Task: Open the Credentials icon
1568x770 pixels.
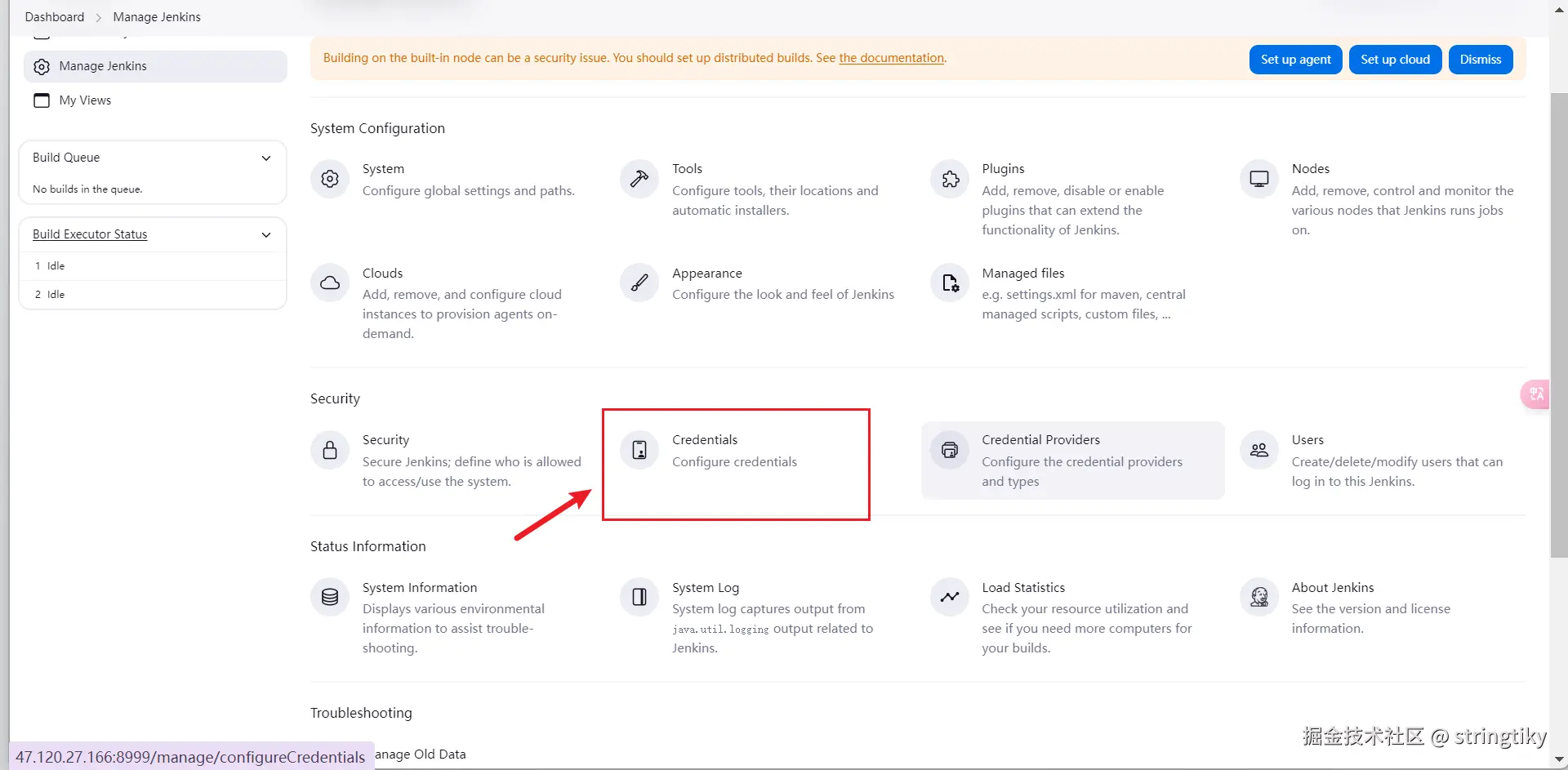Action: click(639, 450)
